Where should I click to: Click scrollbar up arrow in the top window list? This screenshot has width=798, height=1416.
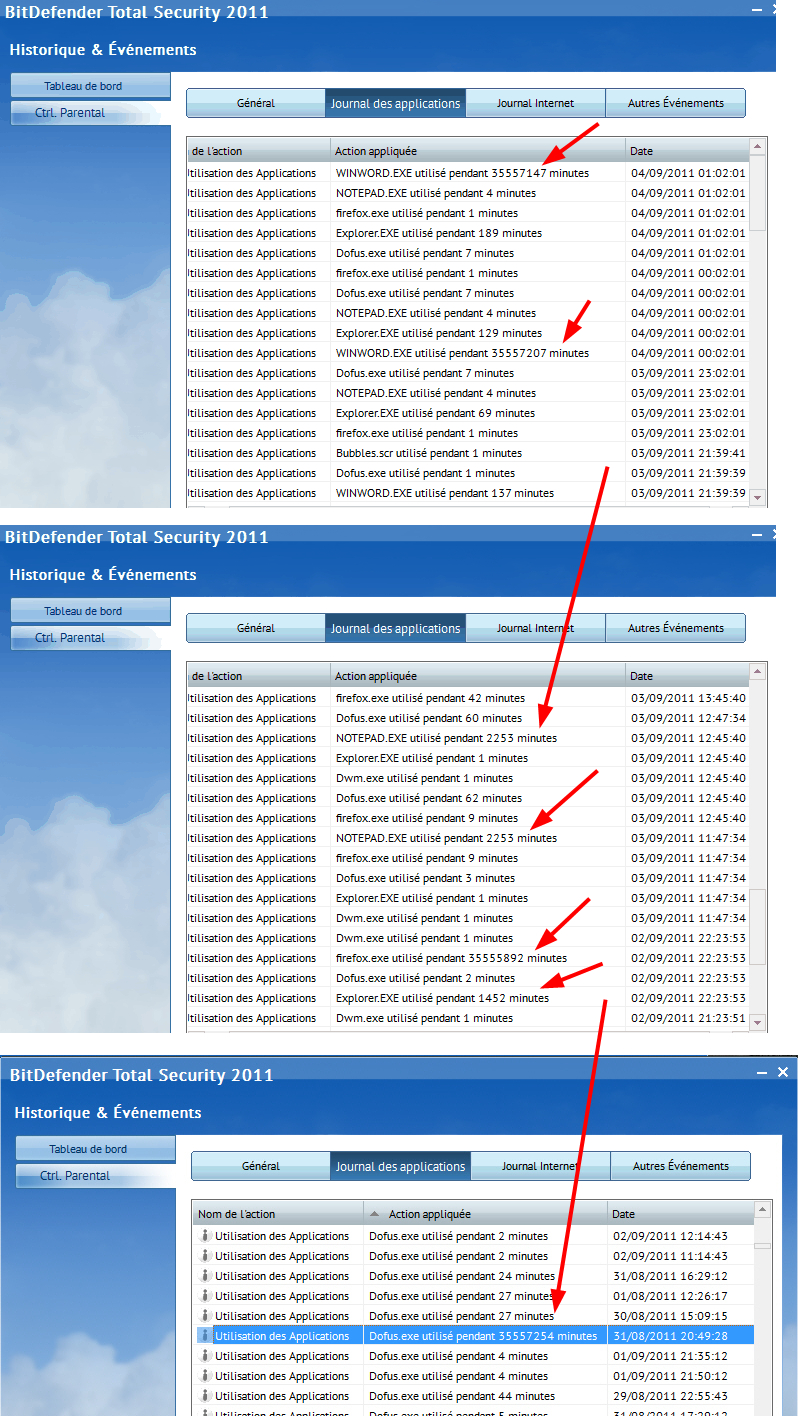(x=757, y=147)
